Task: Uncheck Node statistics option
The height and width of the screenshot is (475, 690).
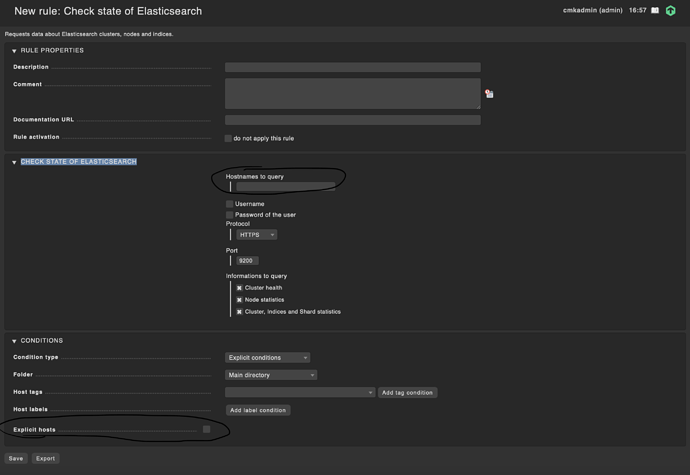Action: 239,300
